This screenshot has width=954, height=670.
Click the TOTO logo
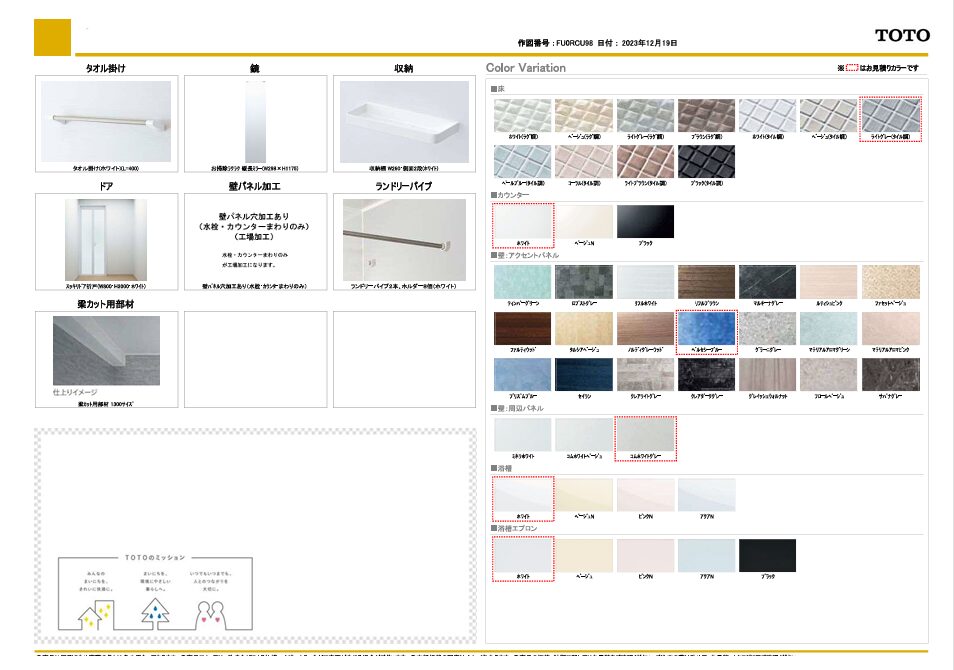point(902,35)
